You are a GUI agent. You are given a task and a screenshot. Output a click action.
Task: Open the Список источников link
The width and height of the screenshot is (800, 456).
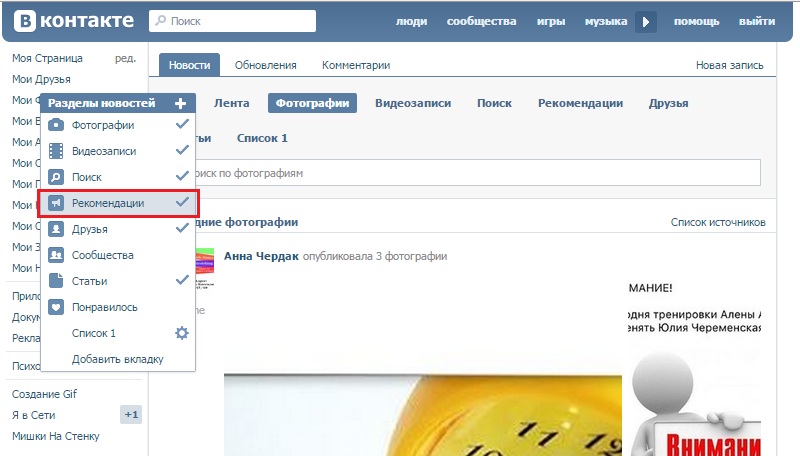(x=718, y=222)
